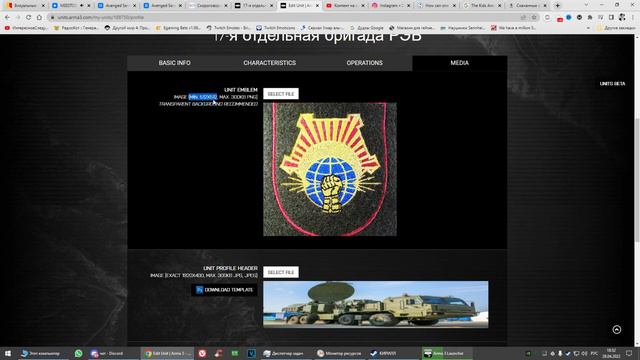
Task: Click the taskbar clock
Action: pyautogui.click(x=611, y=353)
